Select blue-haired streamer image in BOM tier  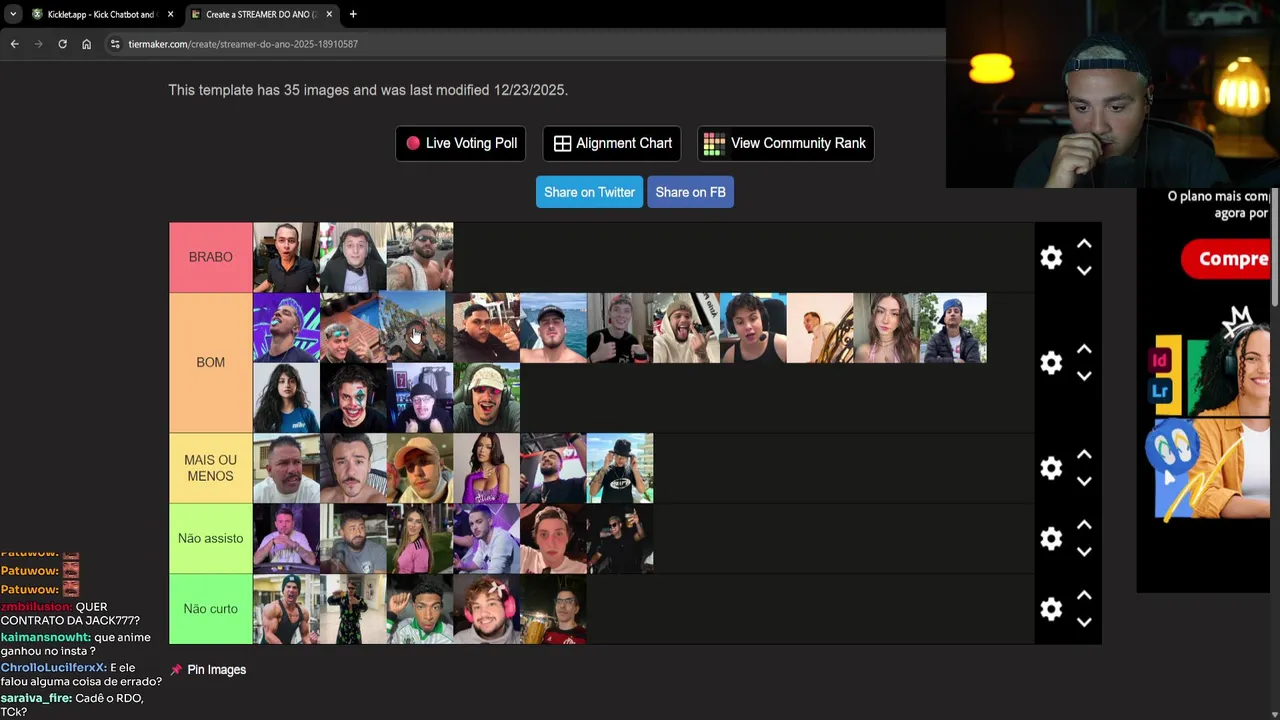[x=286, y=327]
